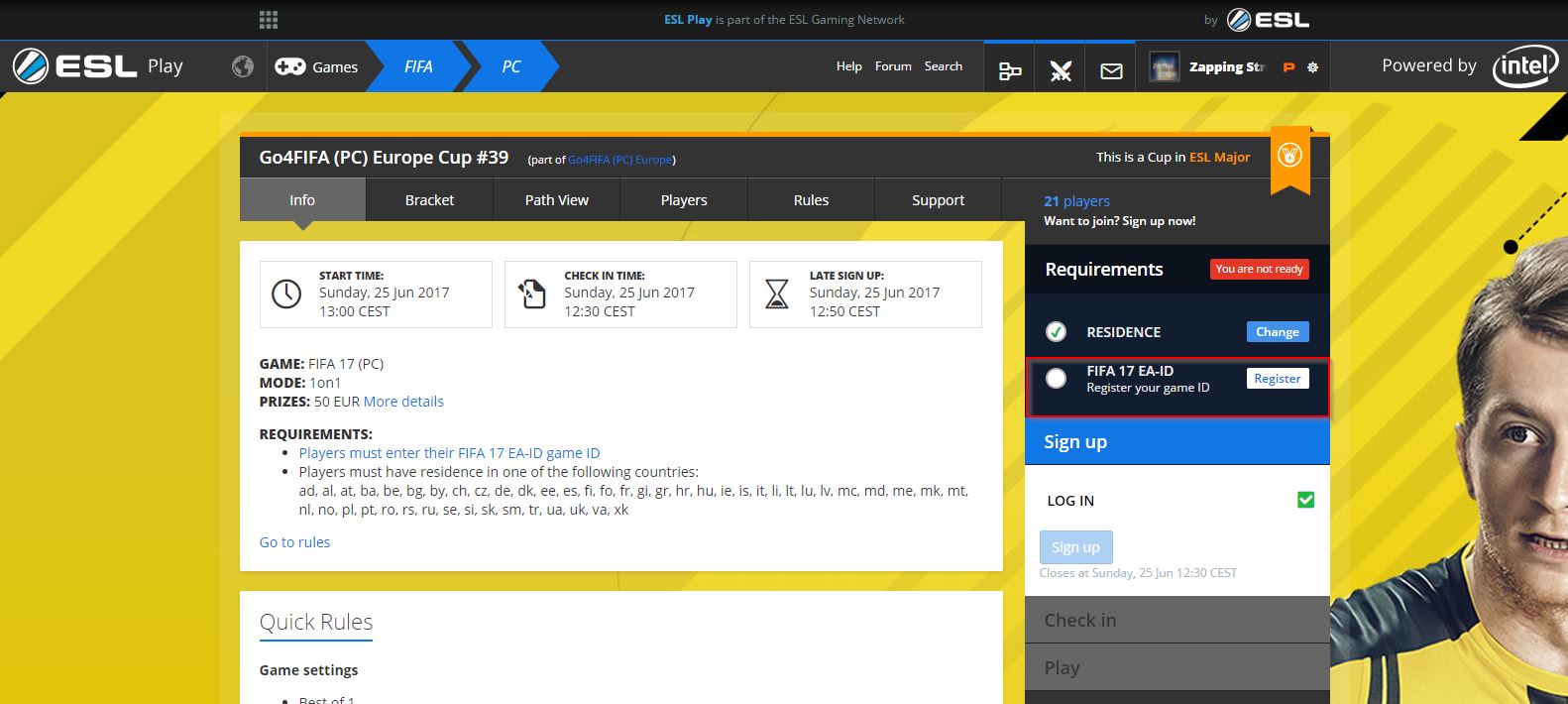Open the Go4FIFA (PC) Europe link
The height and width of the screenshot is (704, 1568).
point(619,160)
